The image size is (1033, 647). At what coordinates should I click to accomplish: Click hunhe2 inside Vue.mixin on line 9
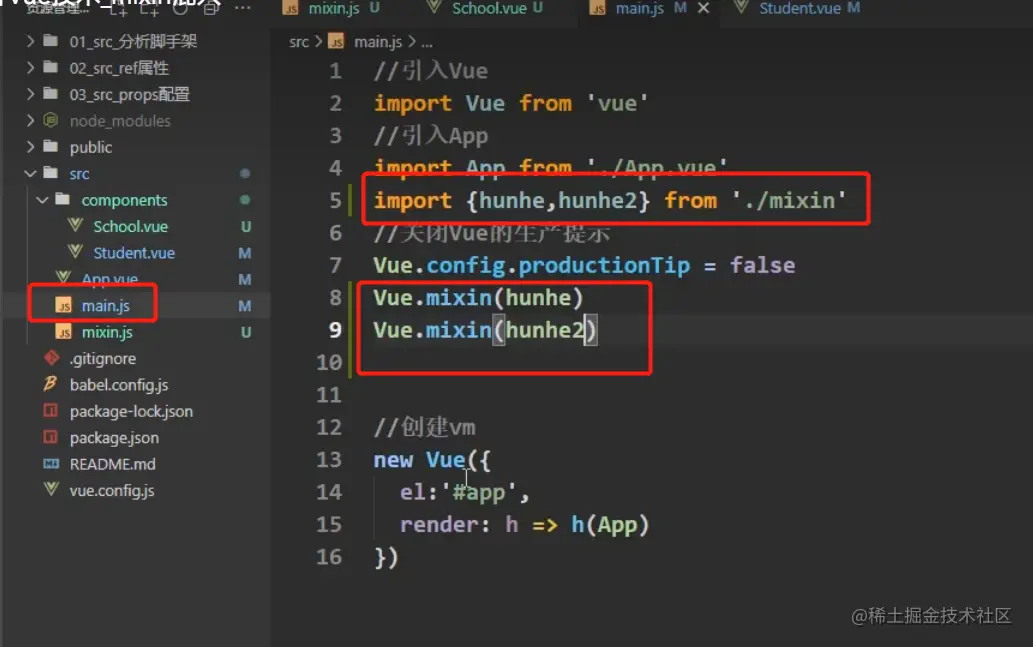pos(544,330)
